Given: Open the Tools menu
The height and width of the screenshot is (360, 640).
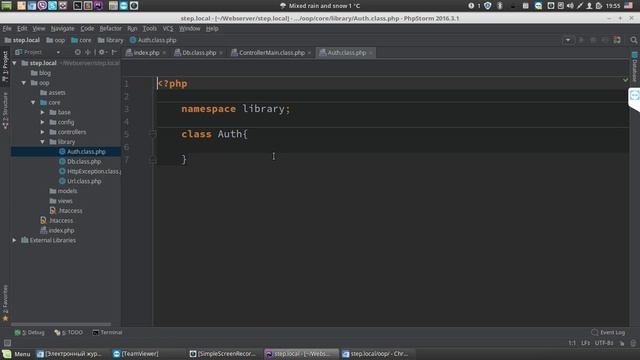Looking at the screenshot, I should click(149, 29).
